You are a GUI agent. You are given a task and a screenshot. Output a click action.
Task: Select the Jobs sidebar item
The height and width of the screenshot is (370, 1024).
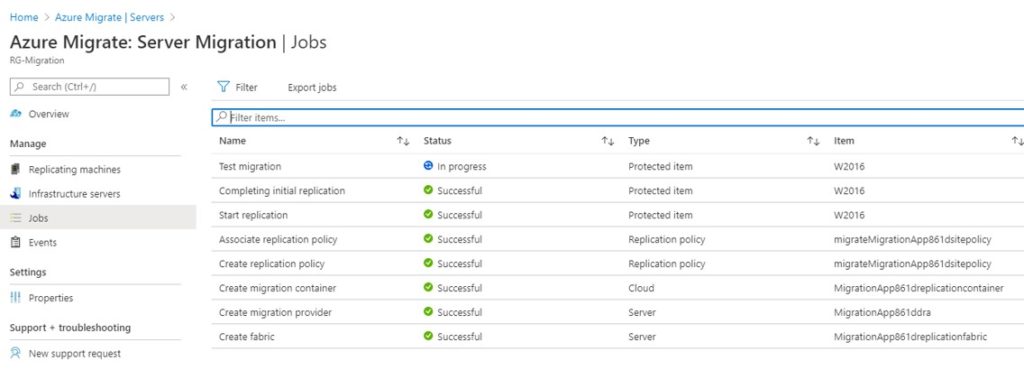[x=98, y=218]
